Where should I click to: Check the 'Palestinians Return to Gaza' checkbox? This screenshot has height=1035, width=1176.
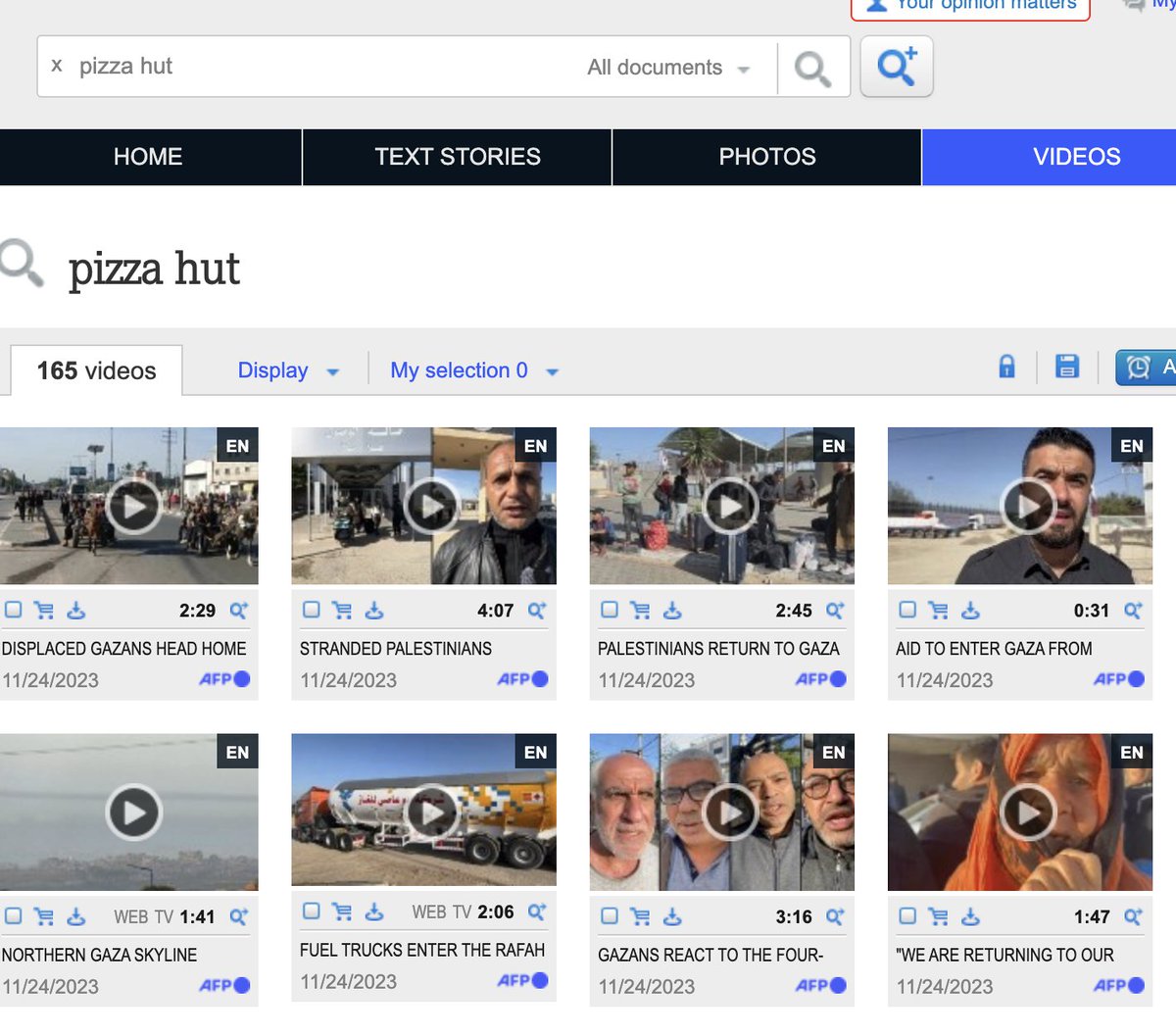610,610
